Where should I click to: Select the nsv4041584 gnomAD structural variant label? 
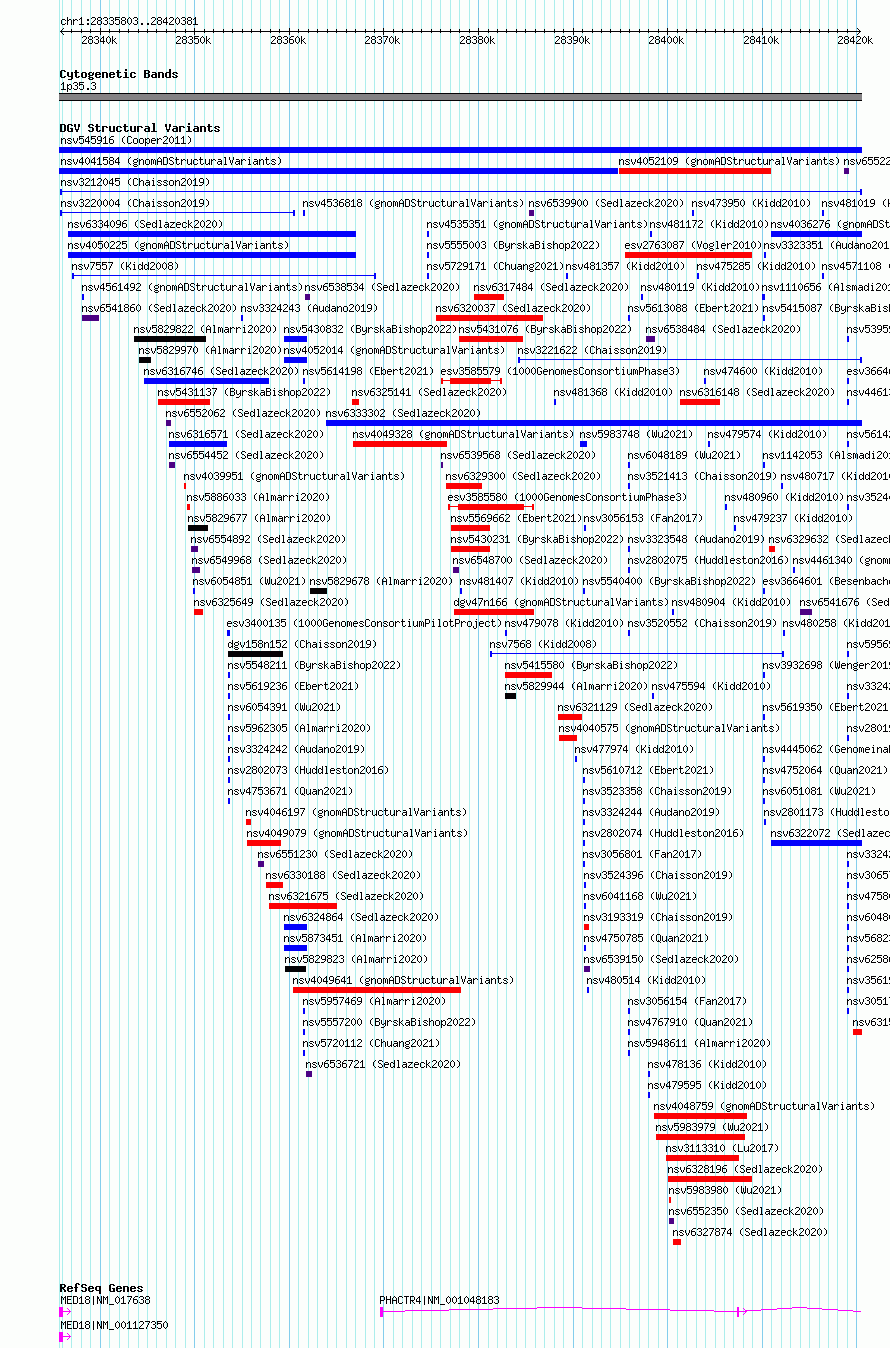pos(171,161)
